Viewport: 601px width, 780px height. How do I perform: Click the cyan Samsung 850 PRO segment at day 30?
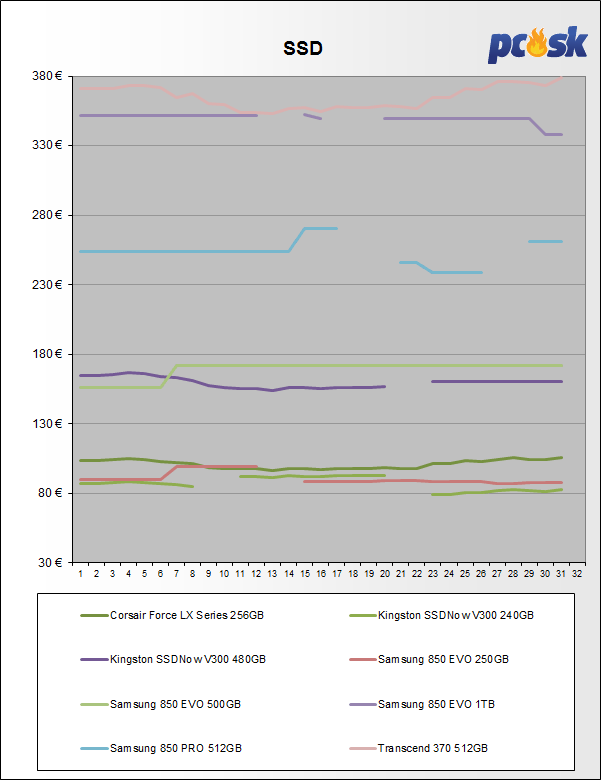546,242
